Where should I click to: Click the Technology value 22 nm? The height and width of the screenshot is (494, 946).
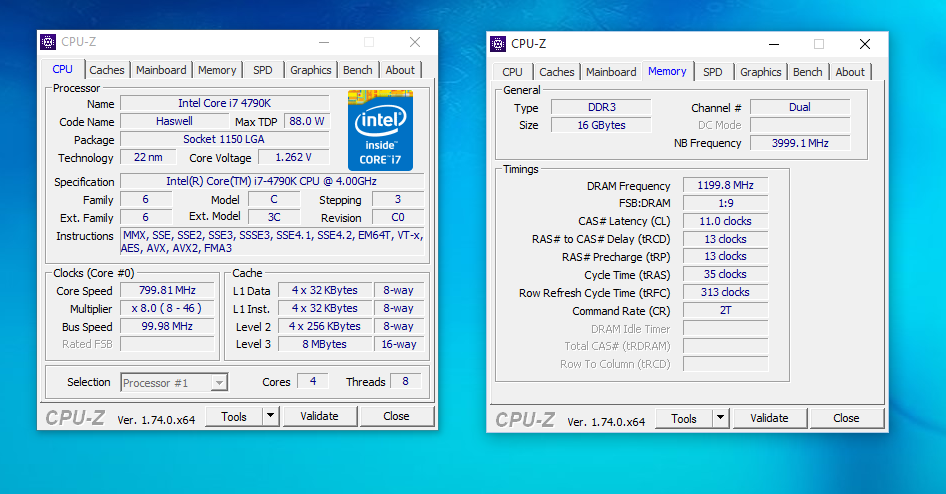click(148, 157)
